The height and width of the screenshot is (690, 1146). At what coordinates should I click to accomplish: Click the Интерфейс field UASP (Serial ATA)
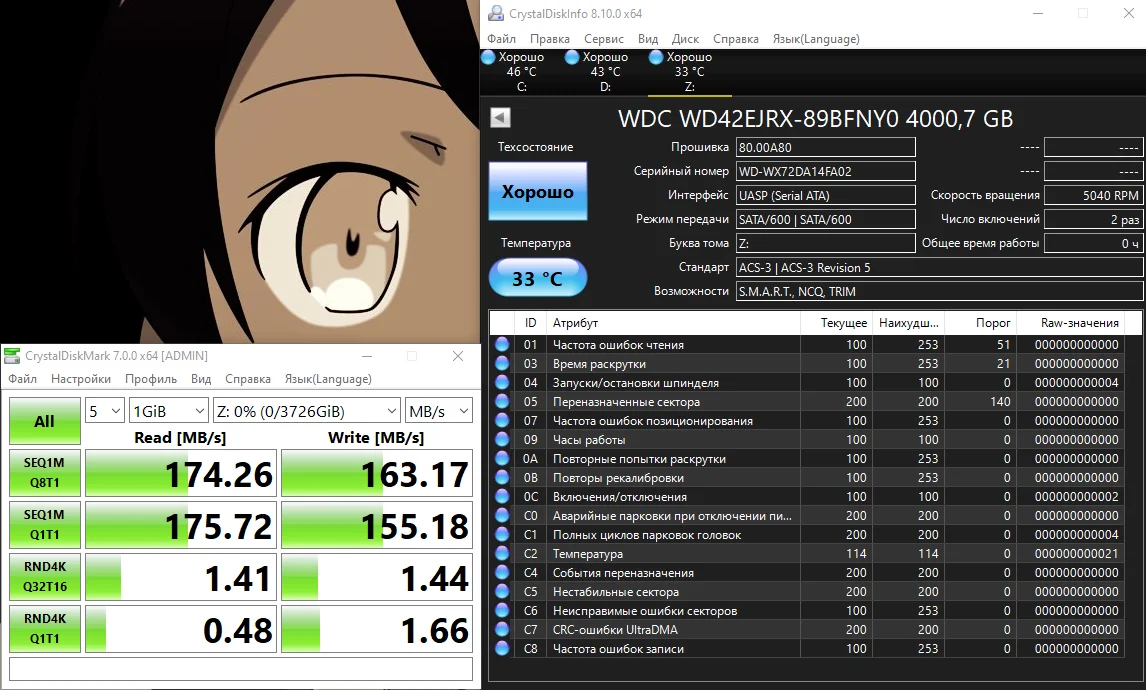(x=826, y=195)
